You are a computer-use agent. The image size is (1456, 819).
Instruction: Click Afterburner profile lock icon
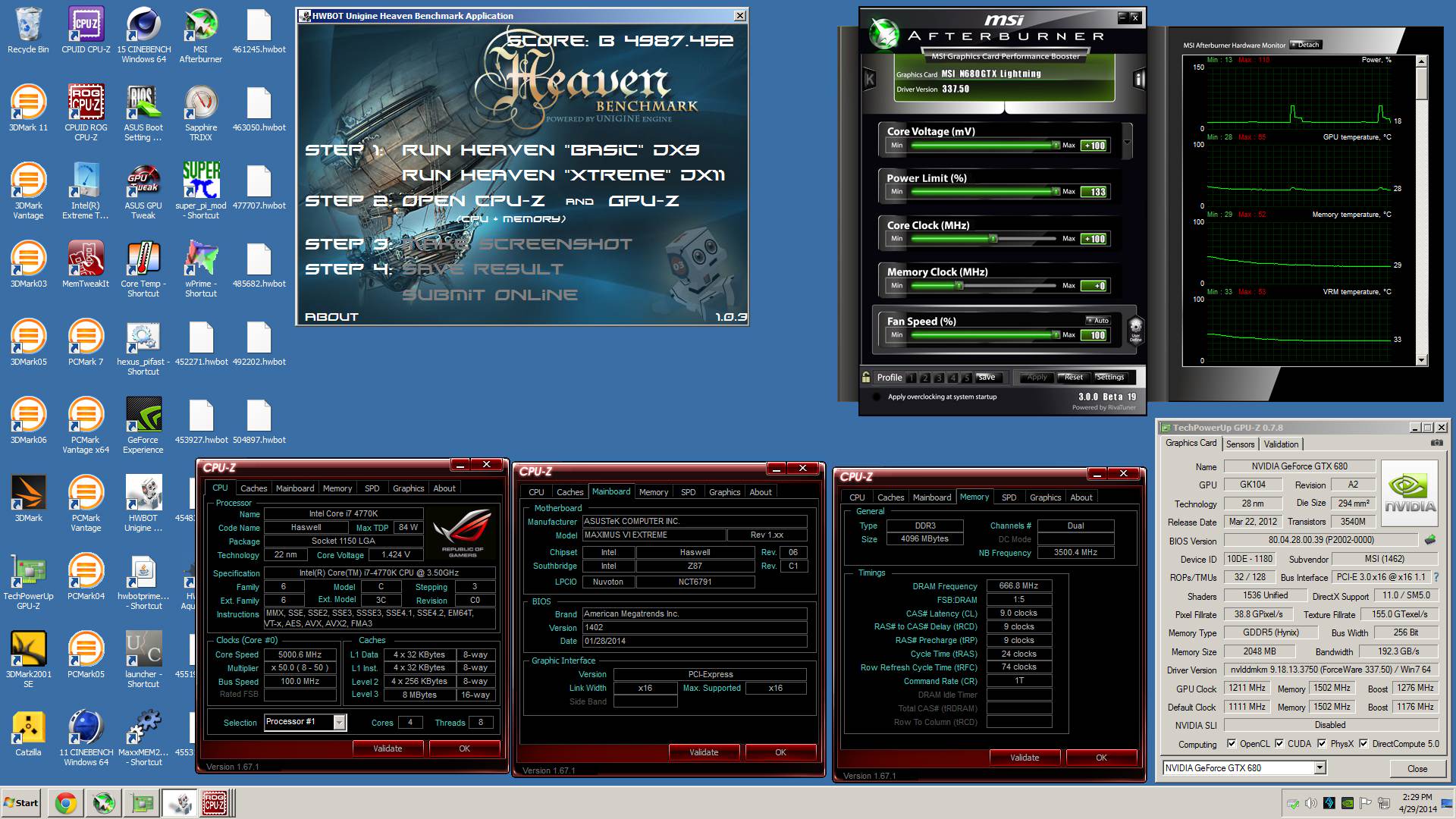(x=866, y=377)
